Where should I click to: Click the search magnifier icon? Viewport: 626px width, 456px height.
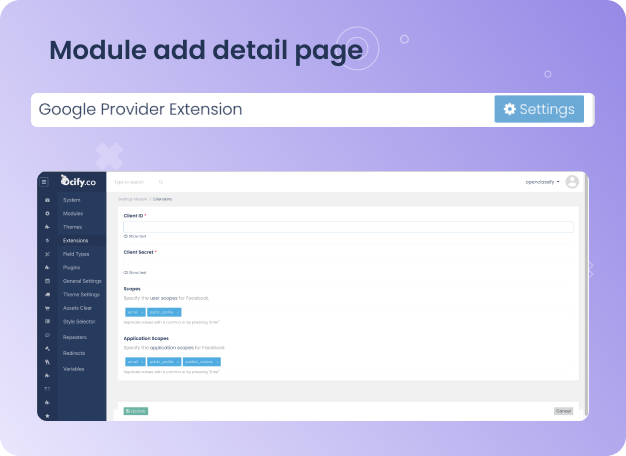click(x=161, y=182)
